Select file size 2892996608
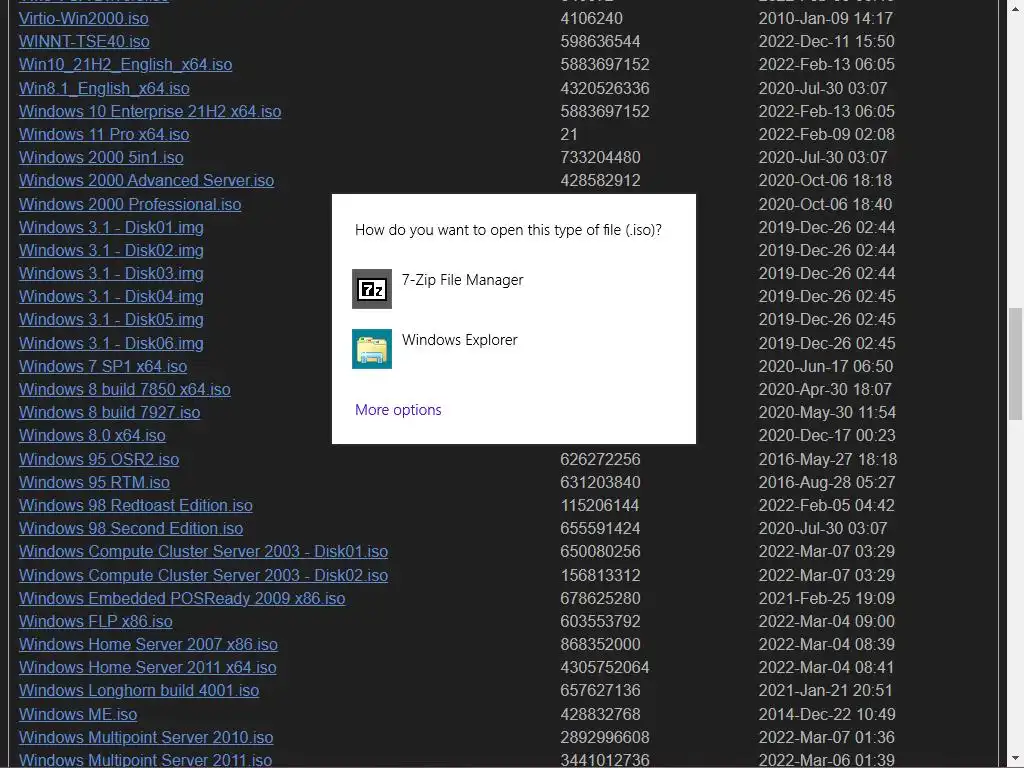The height and width of the screenshot is (768, 1024). 605,737
